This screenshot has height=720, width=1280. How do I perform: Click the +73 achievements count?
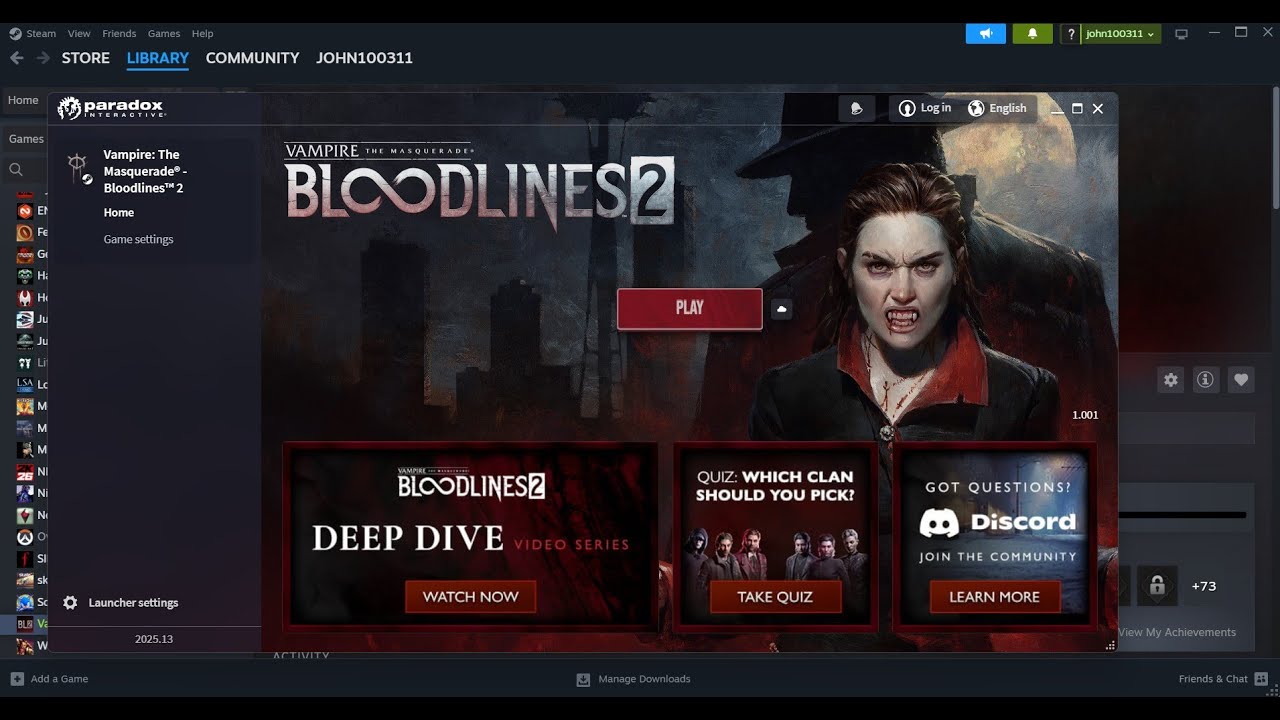click(x=1204, y=586)
